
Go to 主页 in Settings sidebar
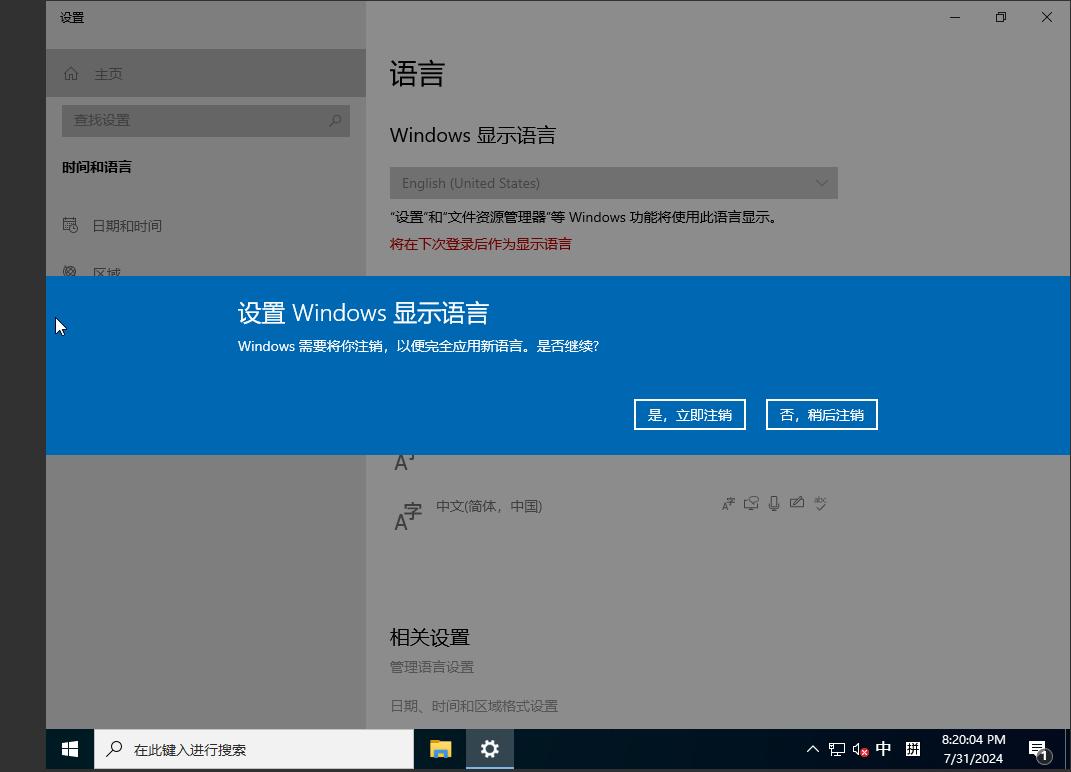point(206,73)
